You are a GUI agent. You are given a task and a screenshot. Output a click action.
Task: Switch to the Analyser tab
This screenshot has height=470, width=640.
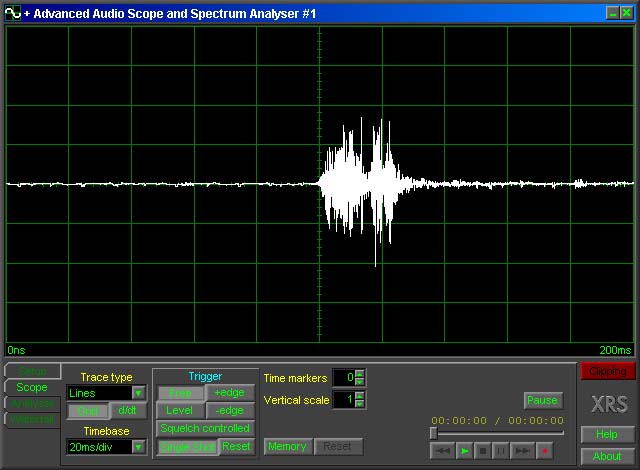pyautogui.click(x=33, y=403)
